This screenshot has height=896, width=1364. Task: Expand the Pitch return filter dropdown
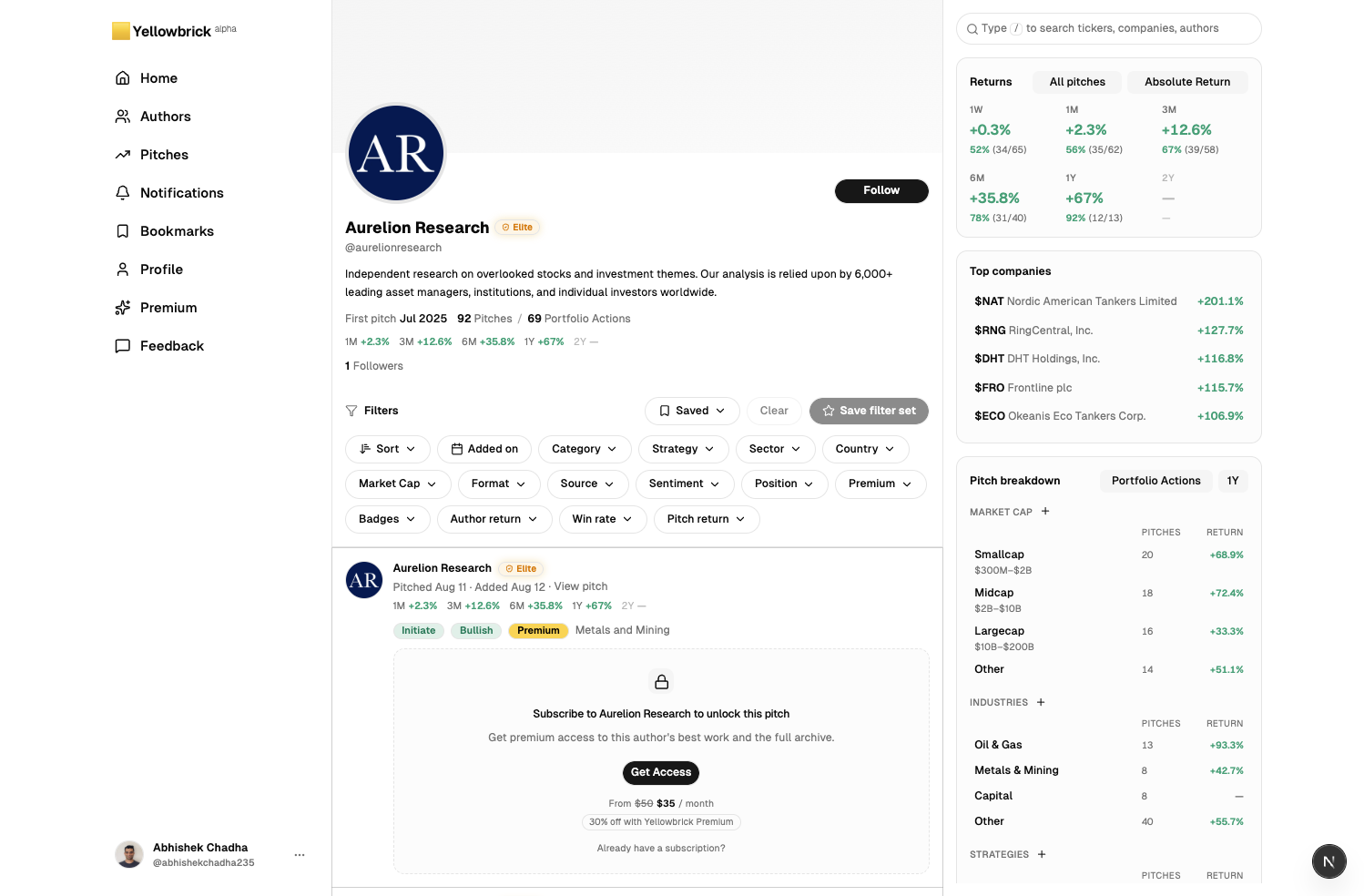coord(707,519)
